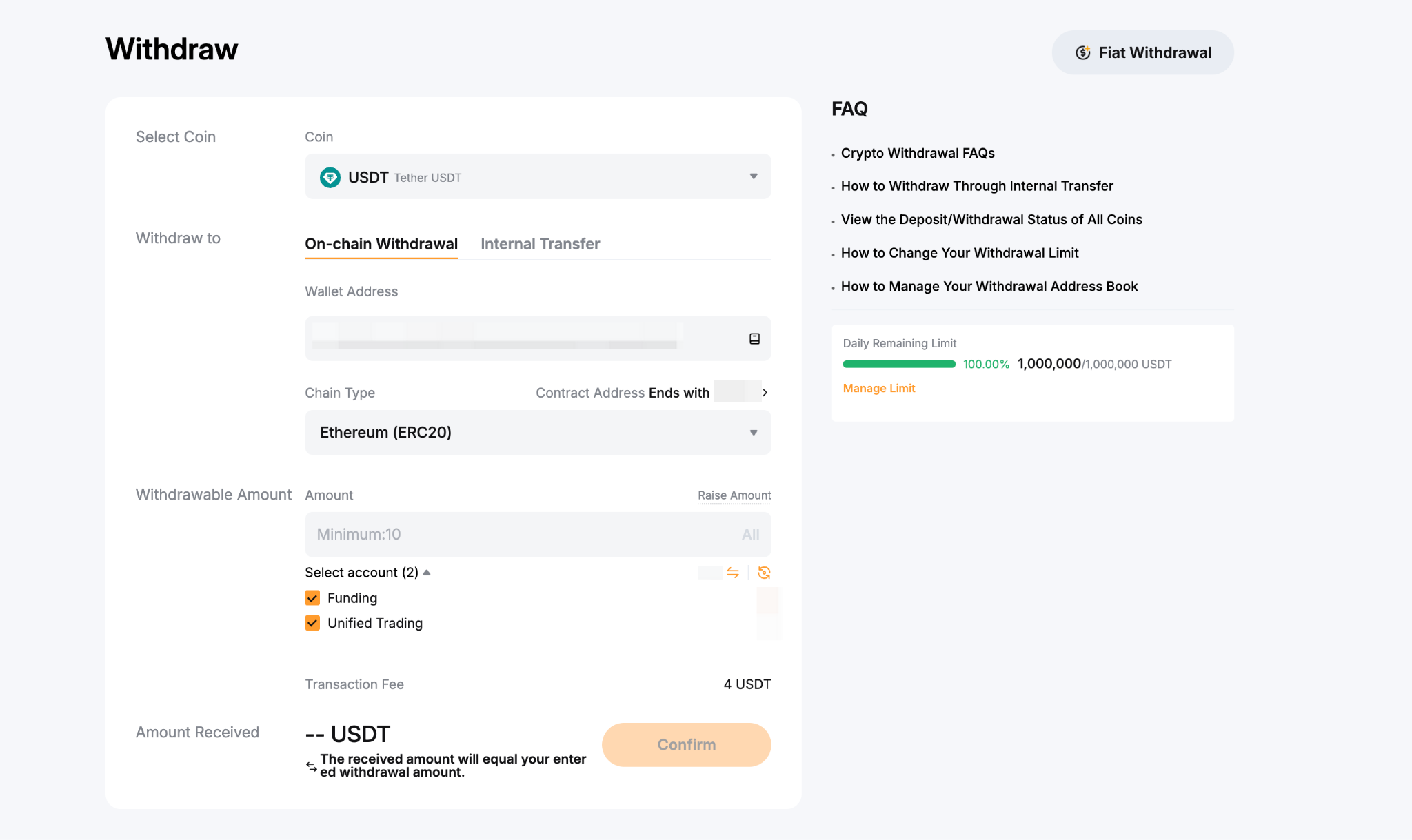Uncheck the Funding account checkbox
Viewport: 1412px width, 840px height.
pyautogui.click(x=312, y=597)
